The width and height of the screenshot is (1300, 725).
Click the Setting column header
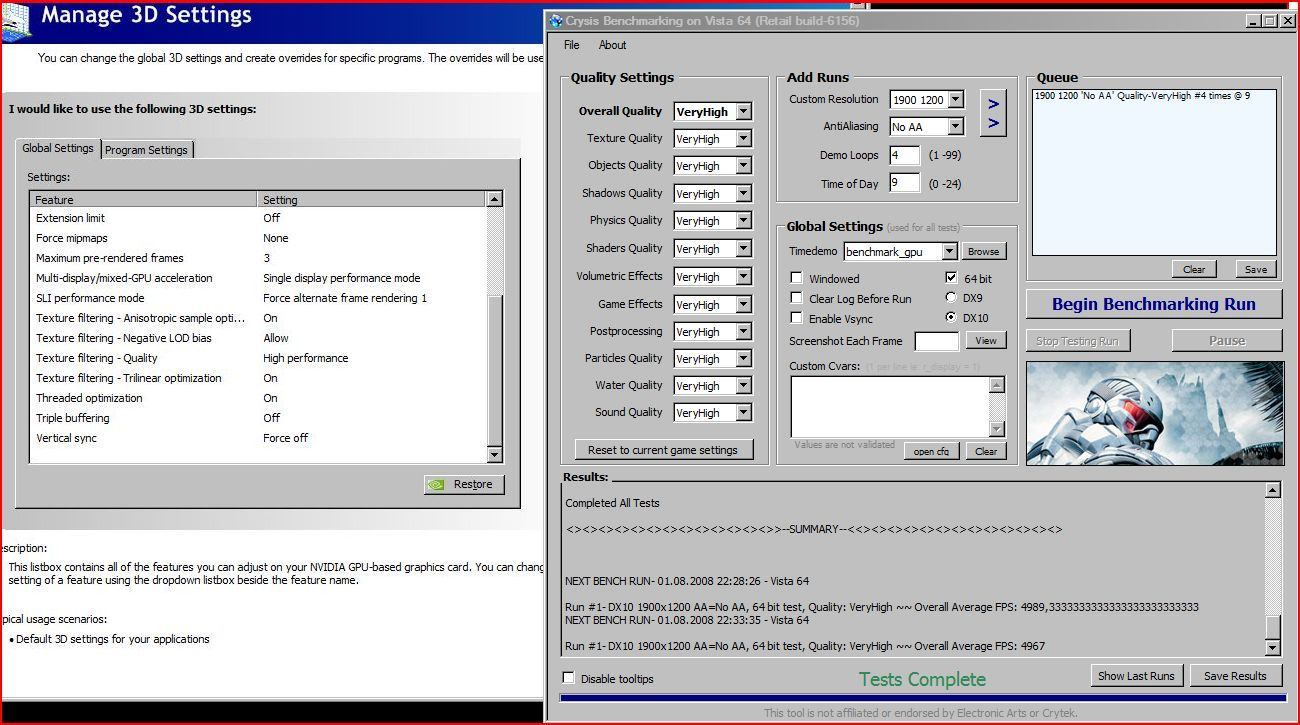[x=372, y=199]
